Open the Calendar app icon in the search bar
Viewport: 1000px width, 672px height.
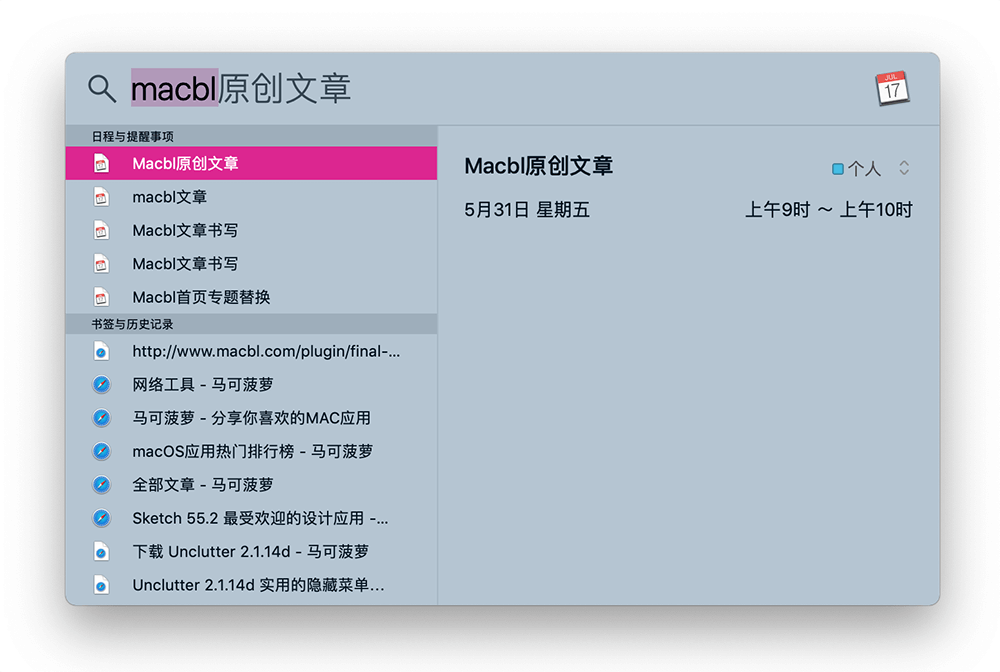point(892,88)
